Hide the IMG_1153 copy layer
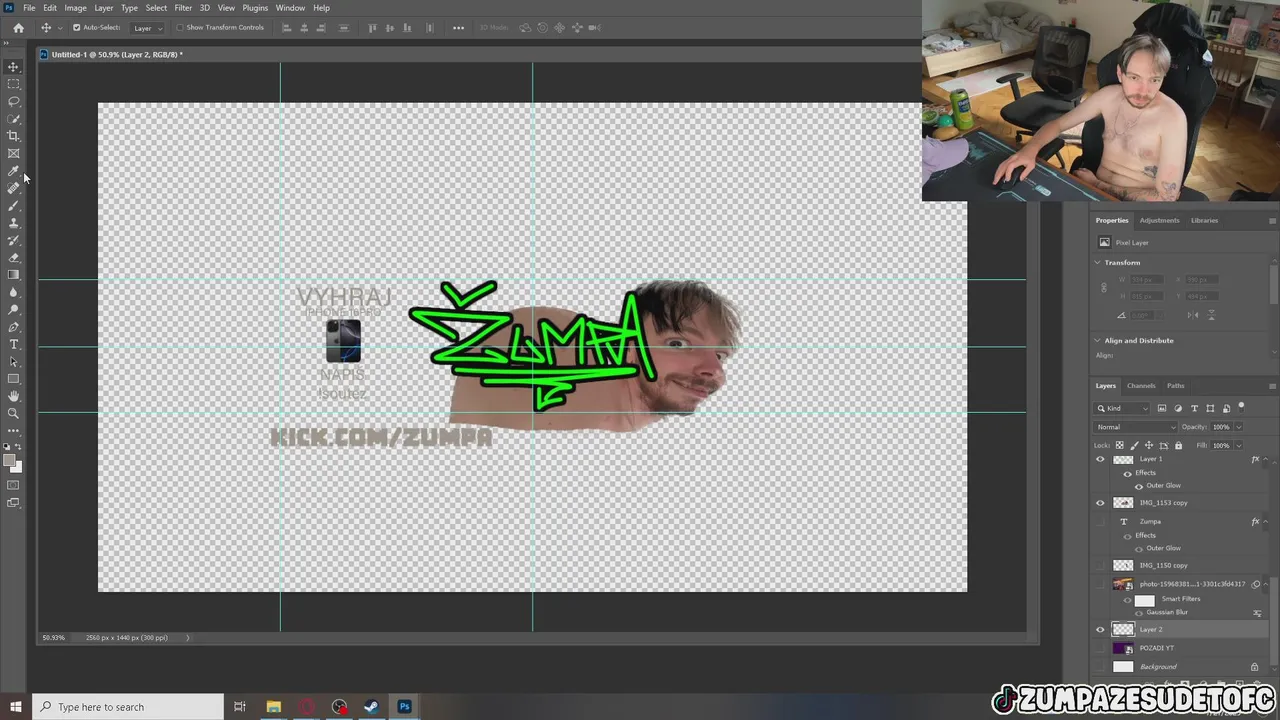Viewport: 1280px width, 720px height. pyautogui.click(x=1100, y=503)
